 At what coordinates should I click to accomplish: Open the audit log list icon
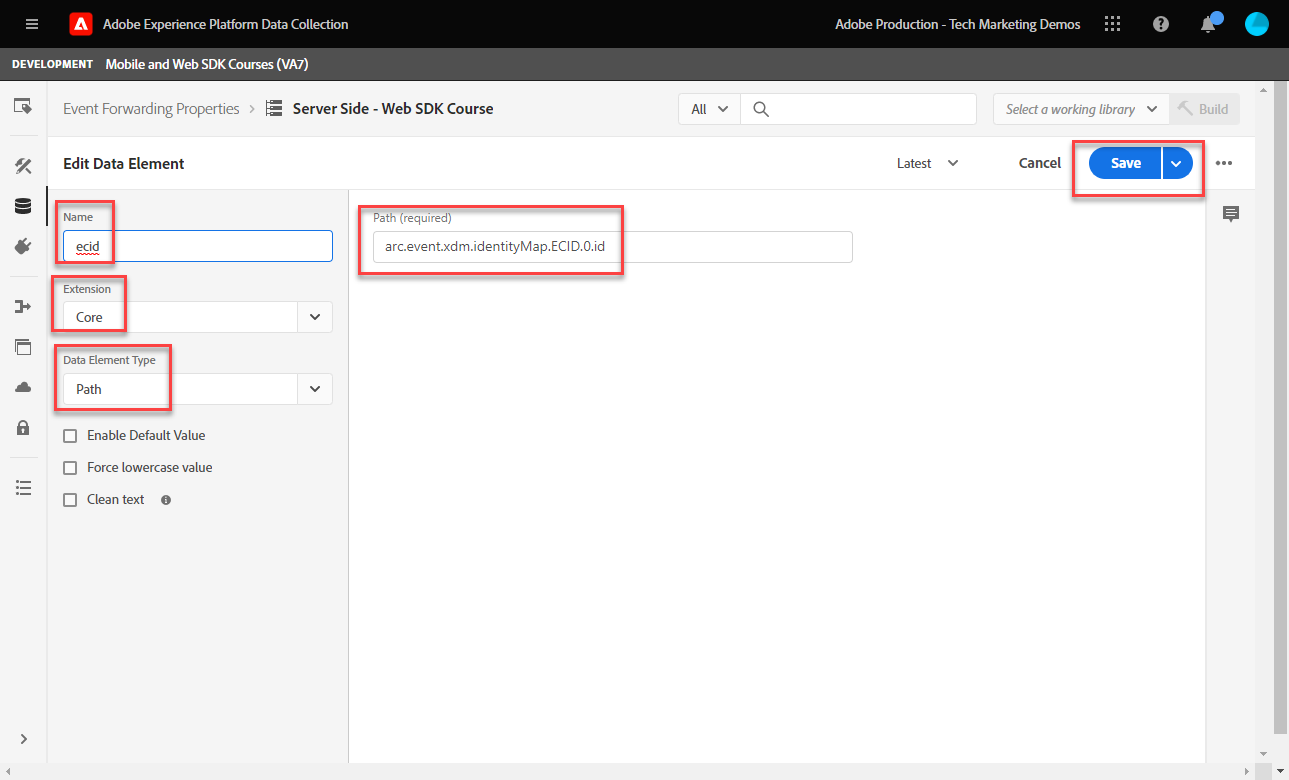tap(23, 487)
